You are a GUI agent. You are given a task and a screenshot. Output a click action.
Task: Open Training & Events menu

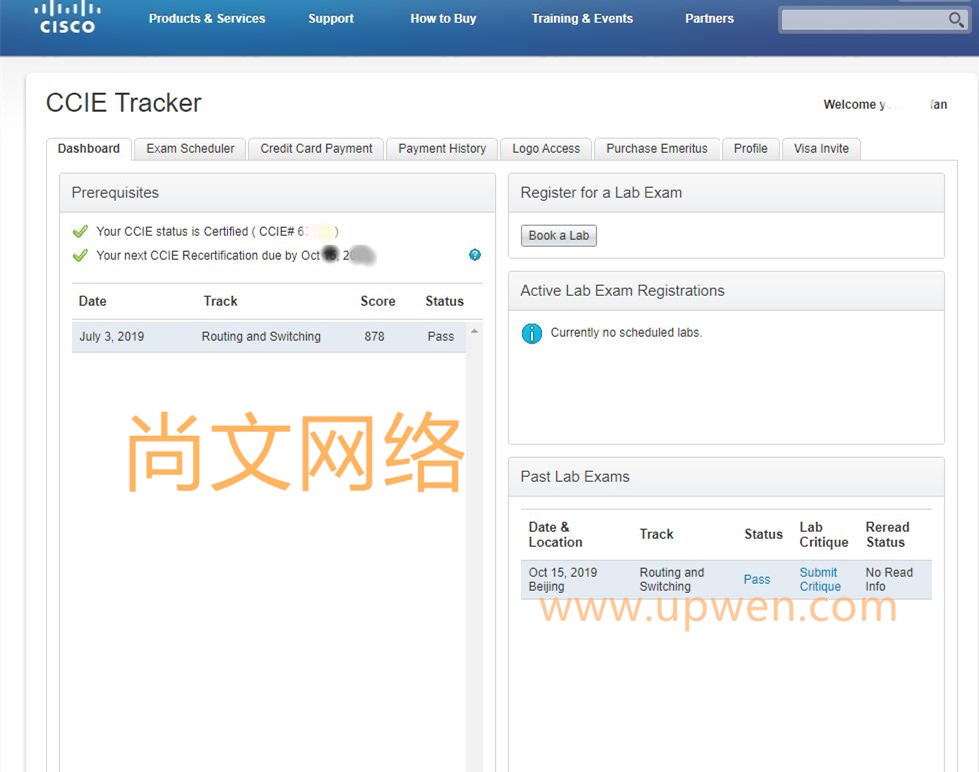pyautogui.click(x=582, y=19)
